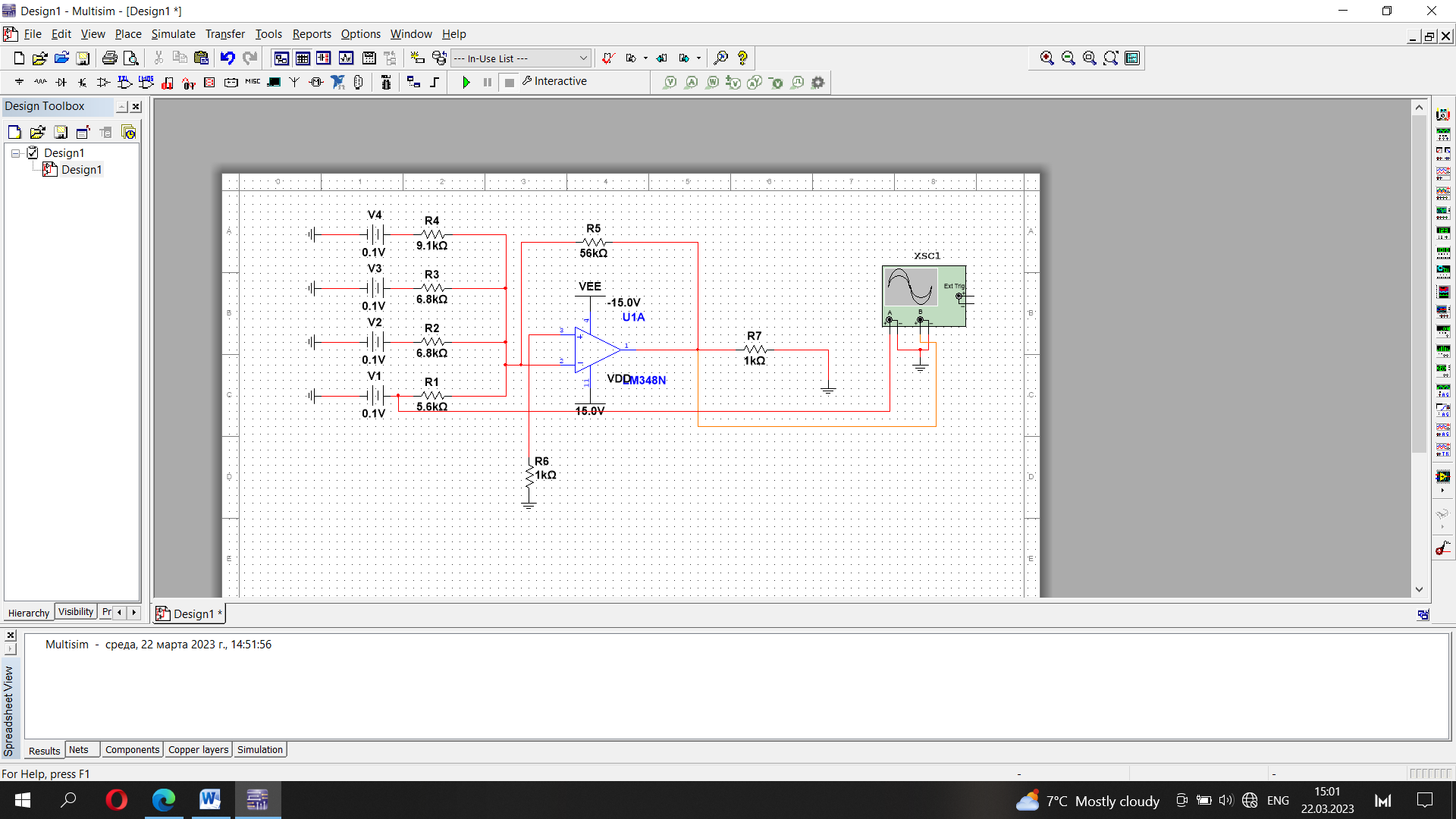1456x819 pixels.
Task: Run electrical rules check
Action: click(x=608, y=58)
